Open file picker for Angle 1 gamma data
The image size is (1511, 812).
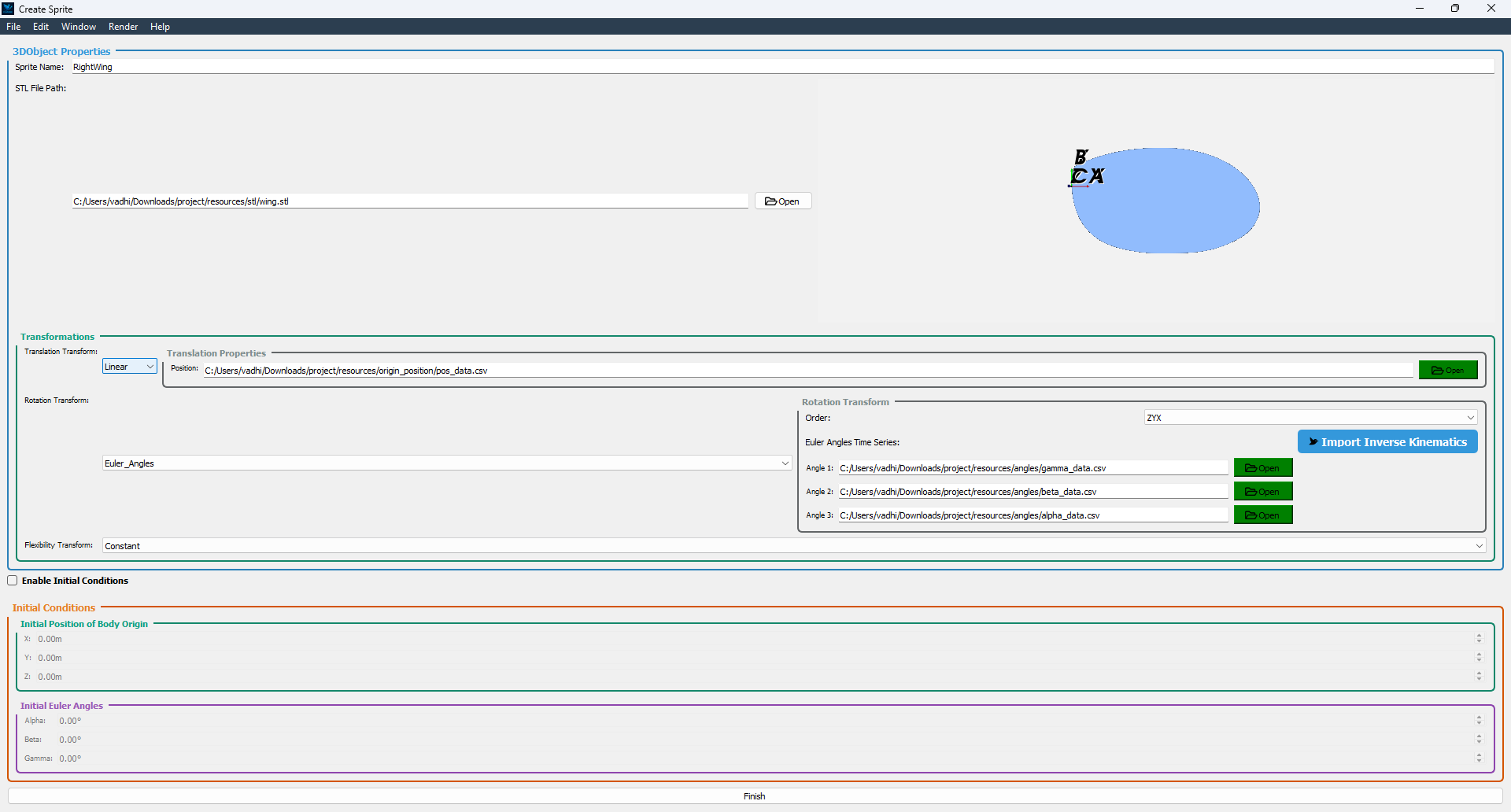point(1262,467)
